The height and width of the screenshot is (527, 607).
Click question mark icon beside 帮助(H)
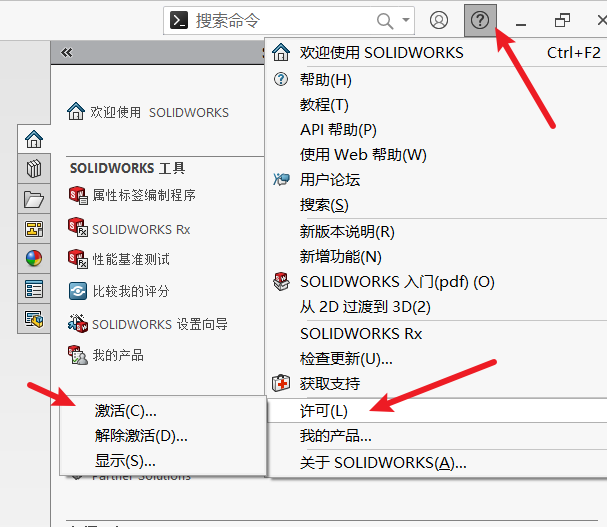(281, 79)
